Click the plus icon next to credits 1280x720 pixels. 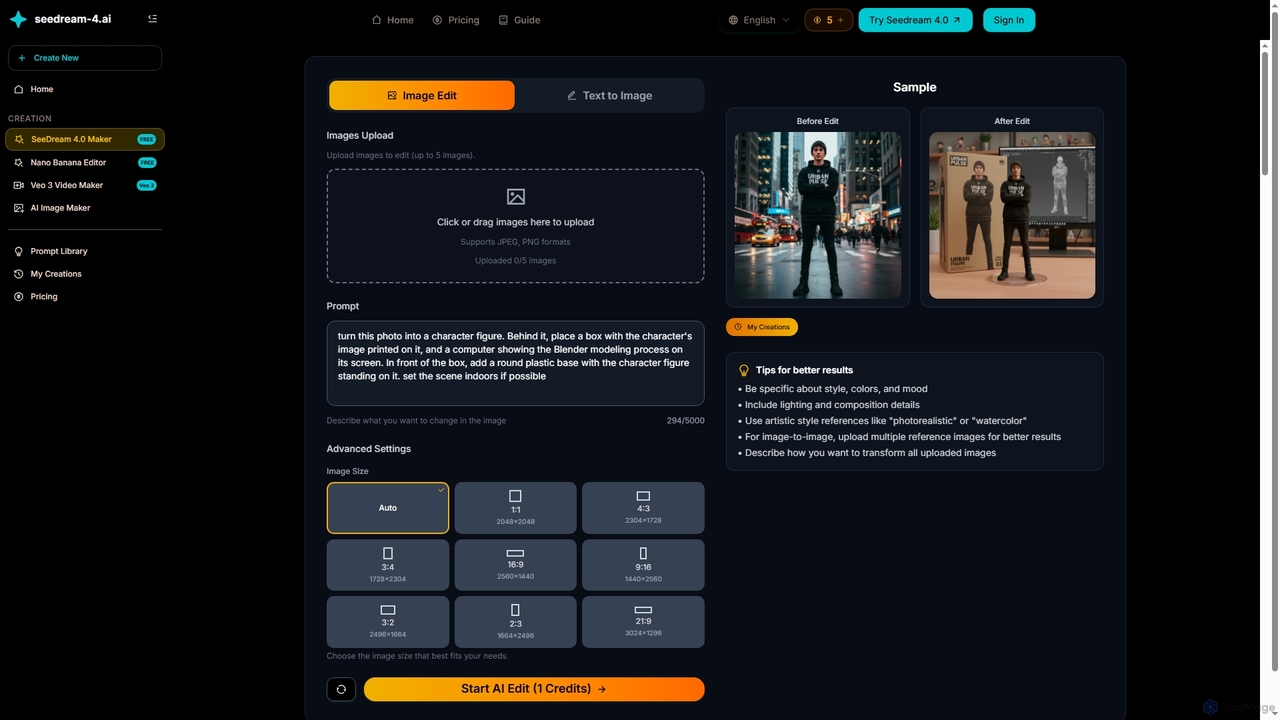(840, 20)
